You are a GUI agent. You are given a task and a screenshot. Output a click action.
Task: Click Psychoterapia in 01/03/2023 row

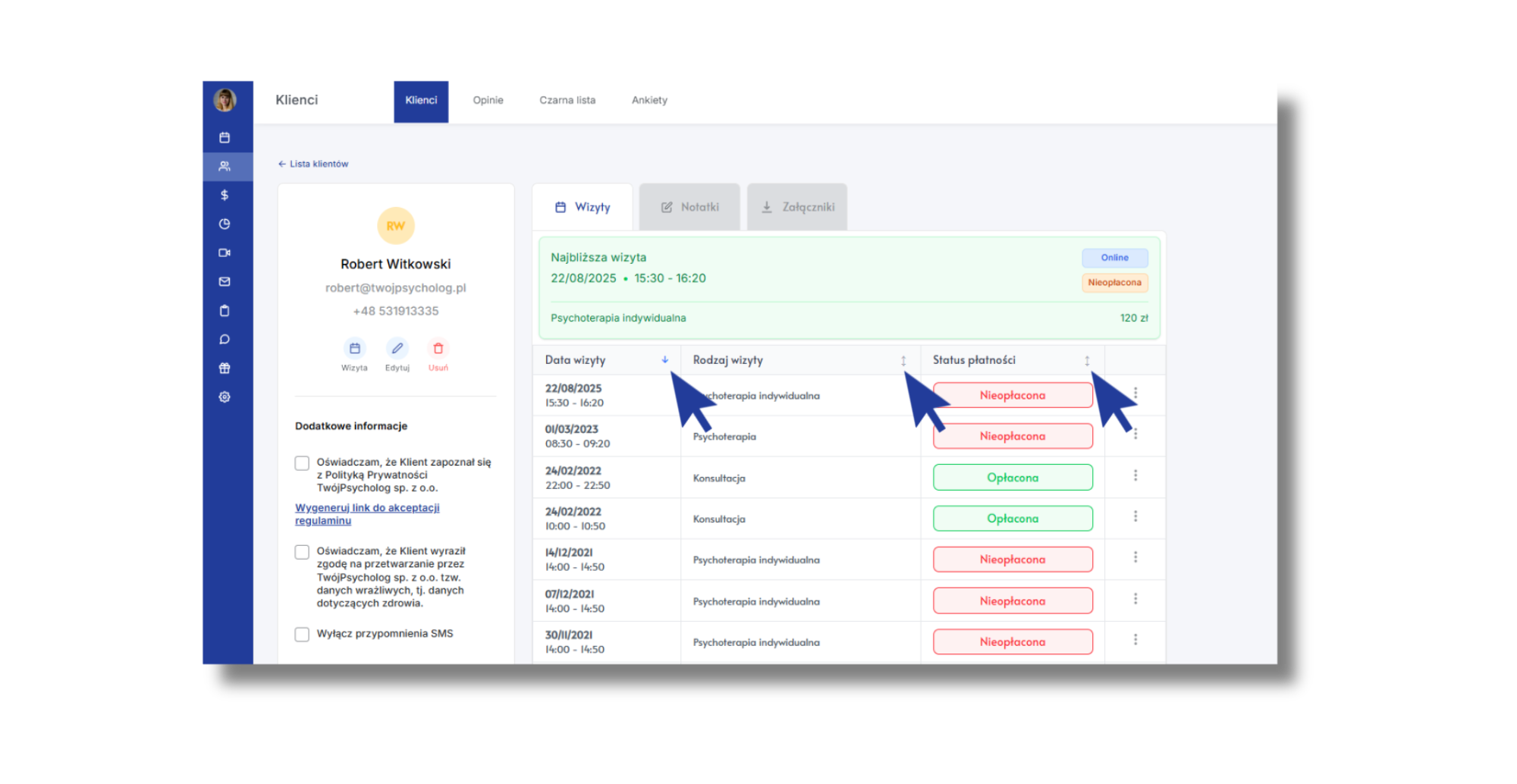coord(724,437)
